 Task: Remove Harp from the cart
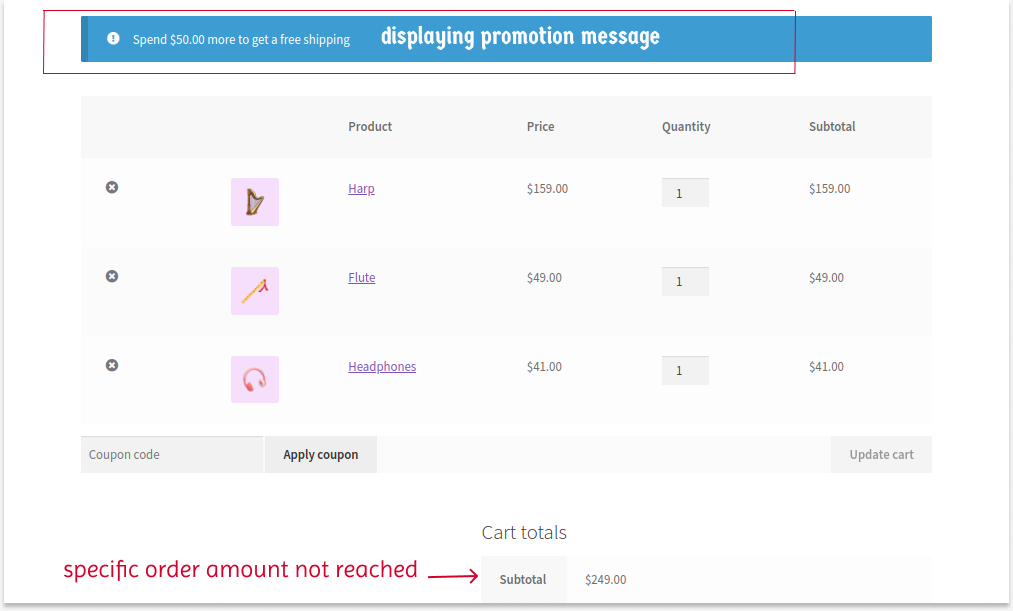[112, 187]
